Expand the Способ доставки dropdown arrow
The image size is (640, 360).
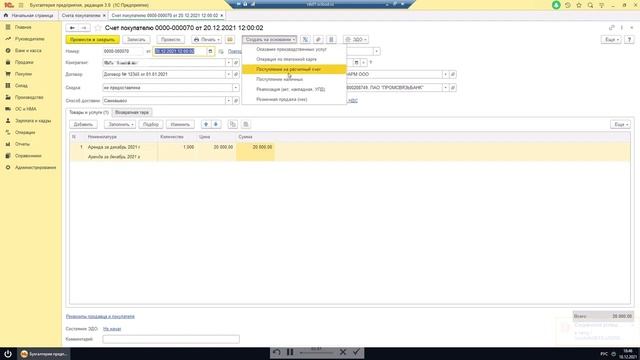coord(229,100)
